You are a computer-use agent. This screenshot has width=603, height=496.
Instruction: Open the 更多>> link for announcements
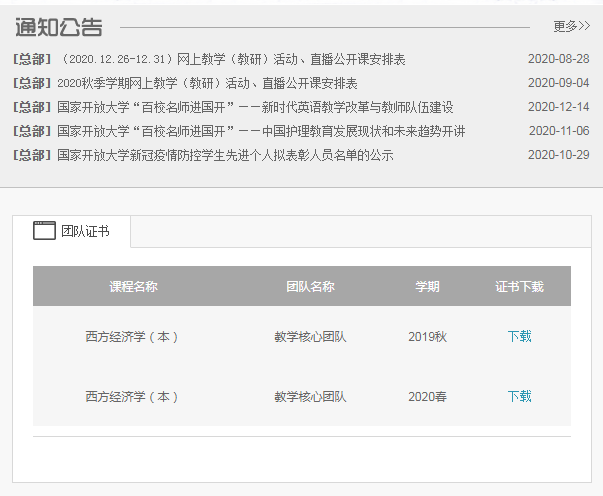coord(571,26)
